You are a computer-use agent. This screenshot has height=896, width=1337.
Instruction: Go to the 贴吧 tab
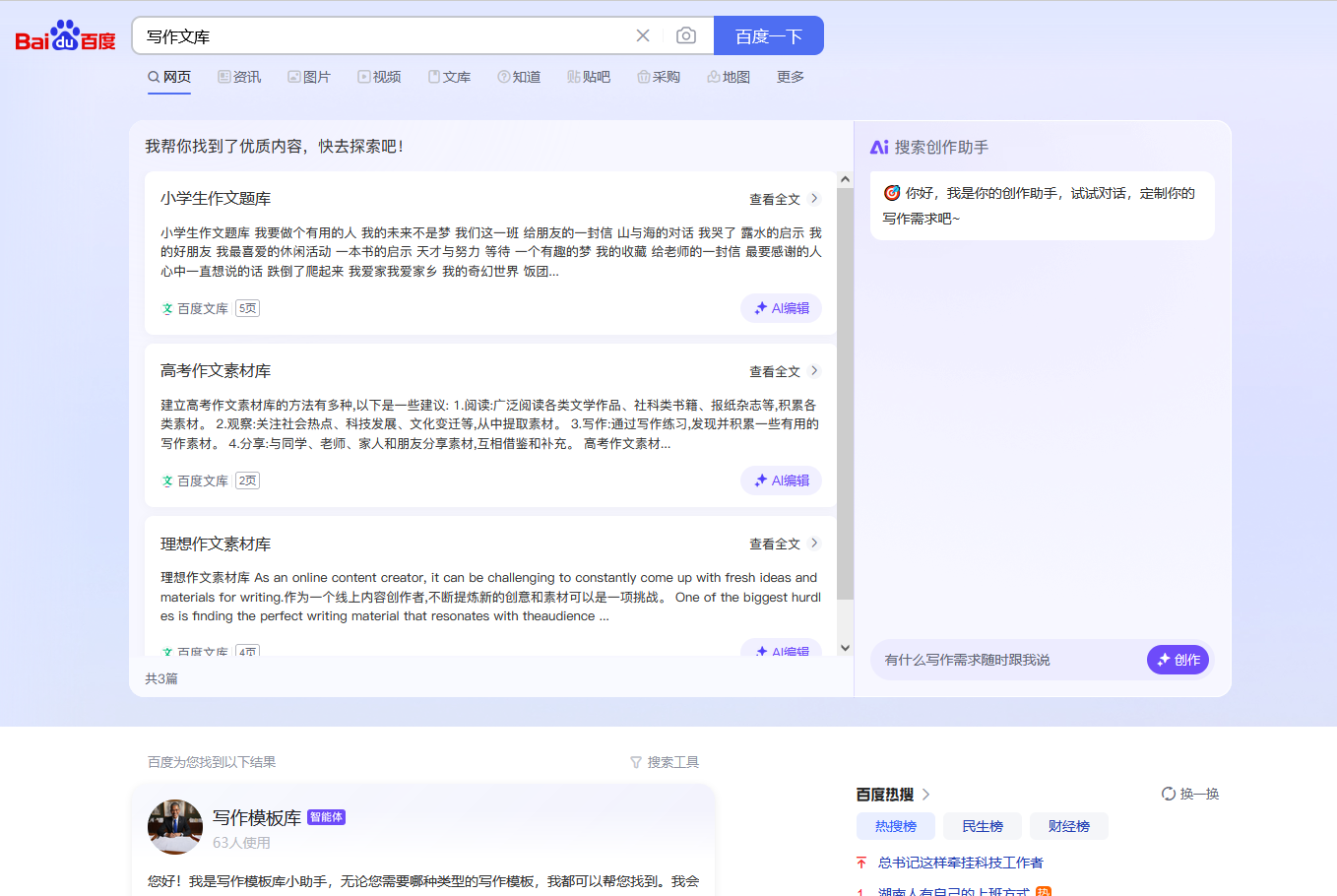pyautogui.click(x=589, y=77)
